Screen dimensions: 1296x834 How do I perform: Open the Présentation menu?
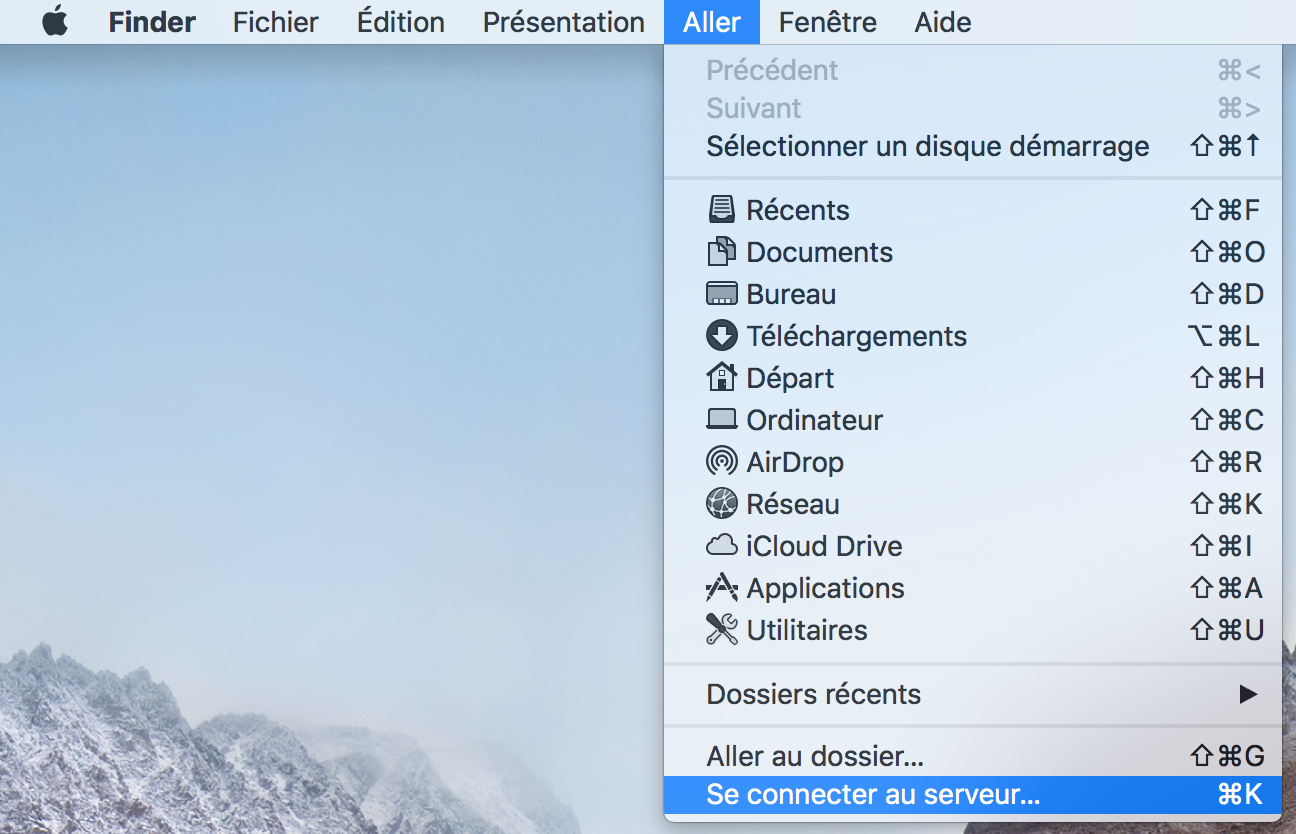click(x=563, y=22)
